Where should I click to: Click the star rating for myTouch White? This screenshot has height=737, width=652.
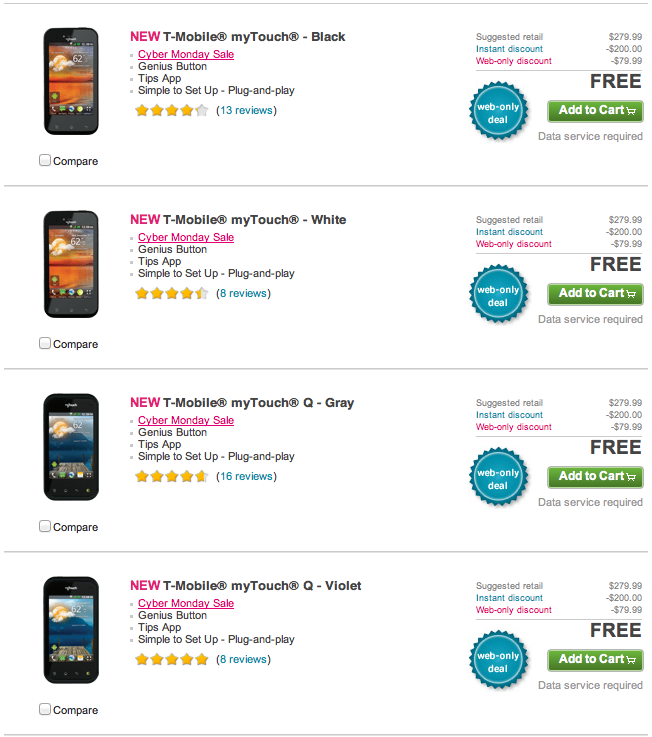(172, 294)
